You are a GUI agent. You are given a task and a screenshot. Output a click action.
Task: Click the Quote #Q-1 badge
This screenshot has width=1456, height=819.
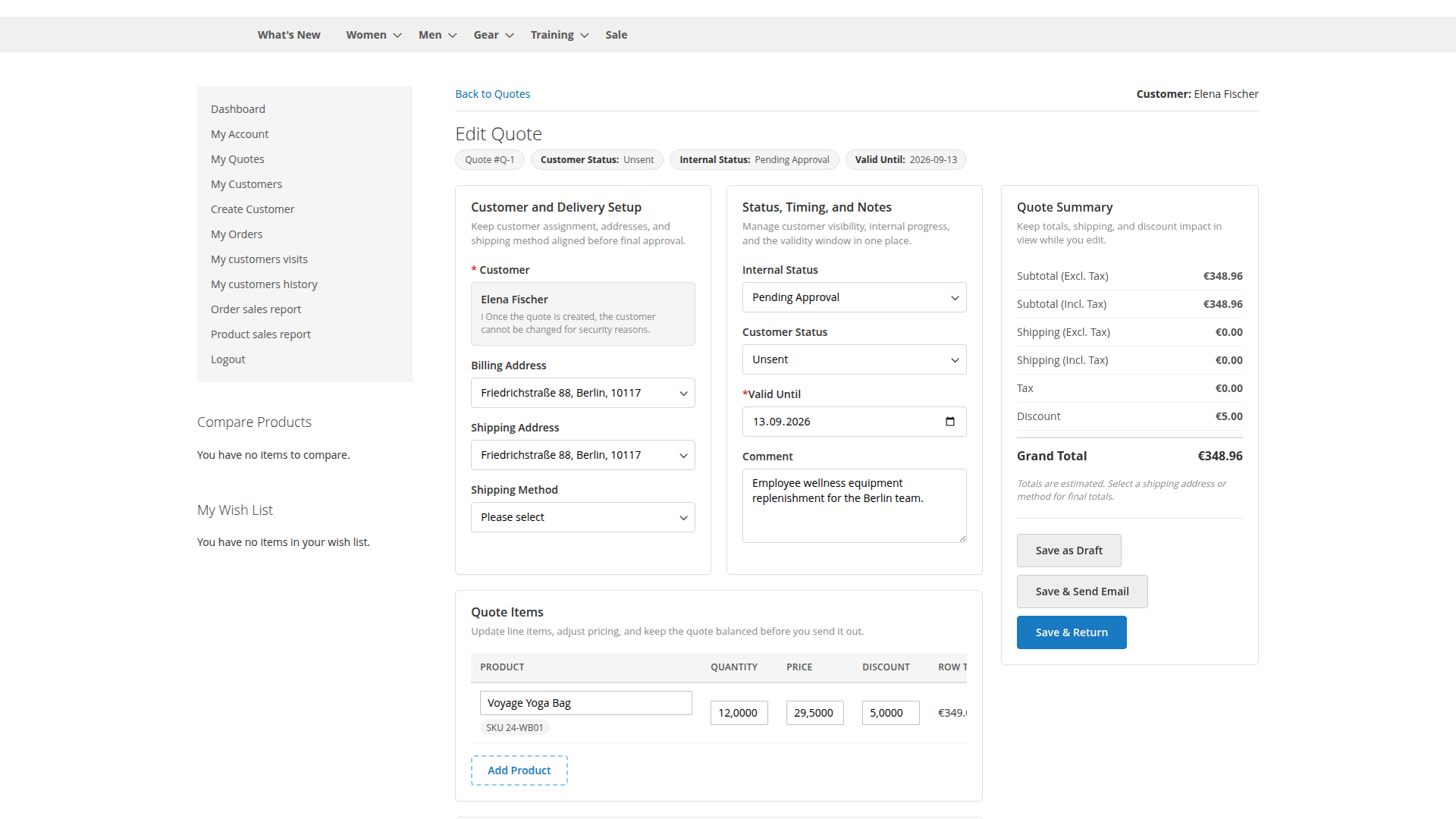click(490, 160)
